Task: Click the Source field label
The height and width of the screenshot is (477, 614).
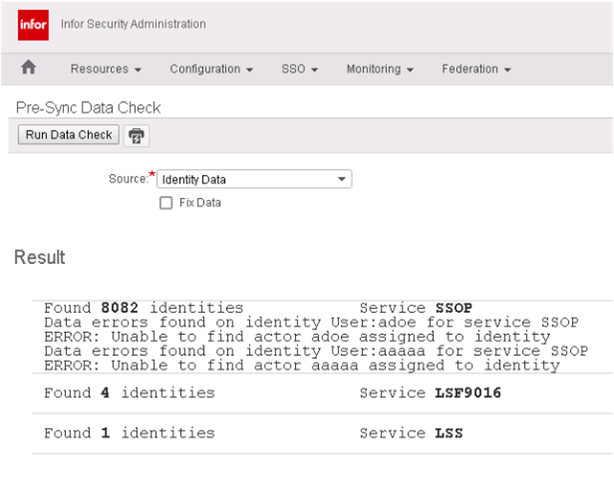Action: [x=128, y=179]
